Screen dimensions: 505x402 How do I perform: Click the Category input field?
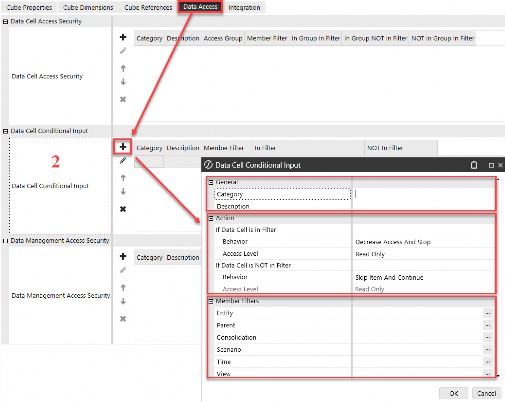tap(423, 194)
